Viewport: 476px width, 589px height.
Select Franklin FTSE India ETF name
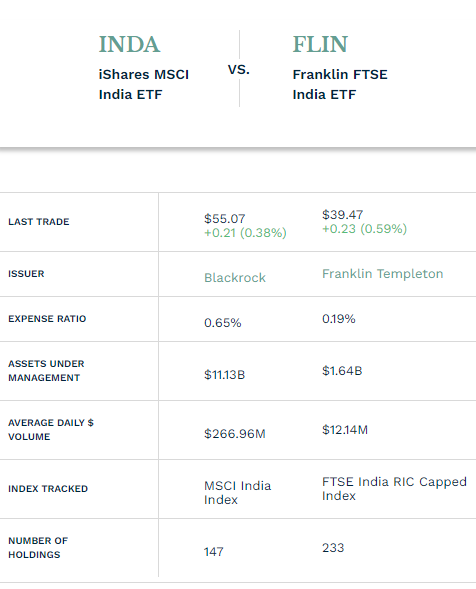[x=340, y=85]
